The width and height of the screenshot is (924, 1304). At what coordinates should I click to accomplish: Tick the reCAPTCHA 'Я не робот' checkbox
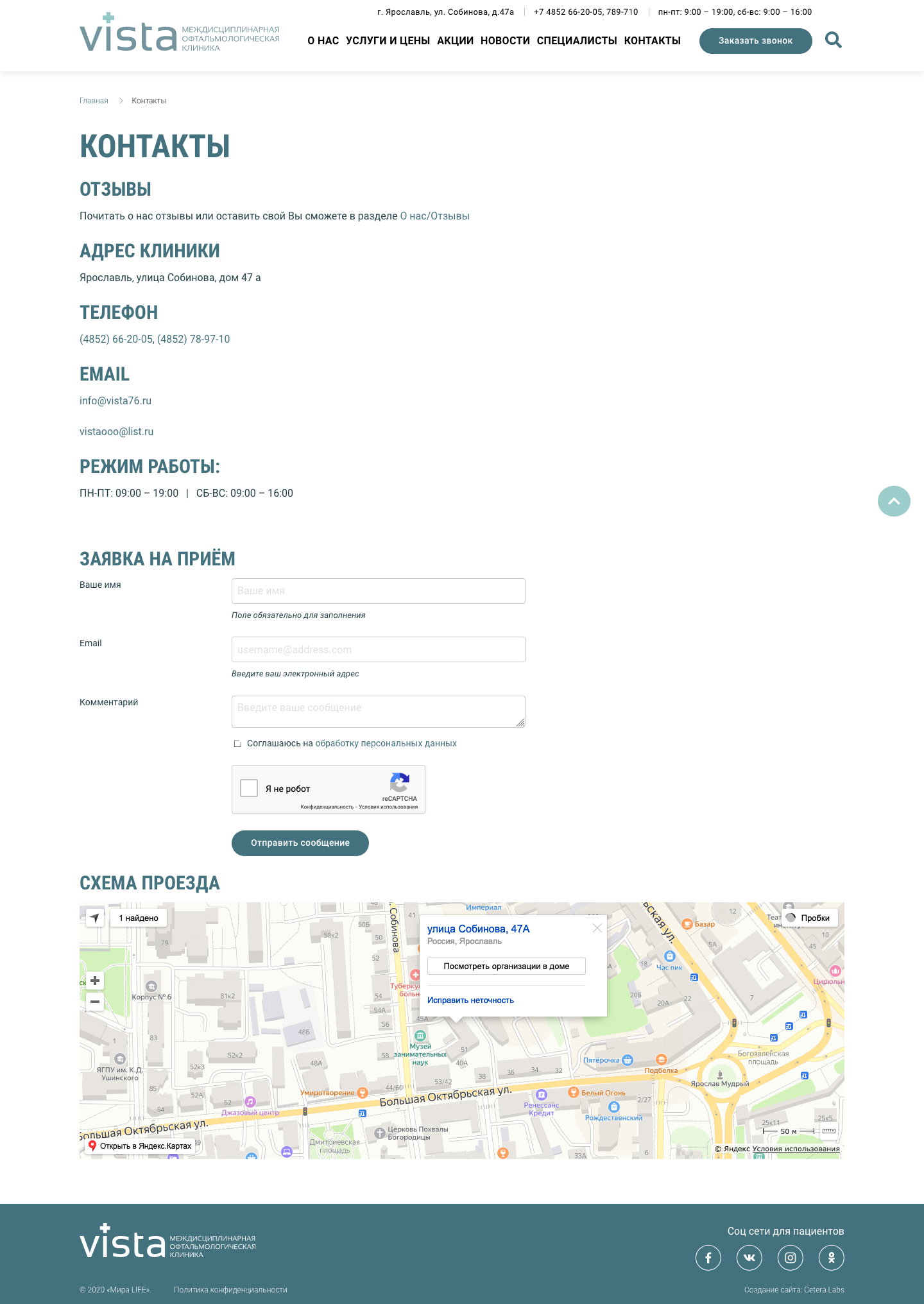249,788
